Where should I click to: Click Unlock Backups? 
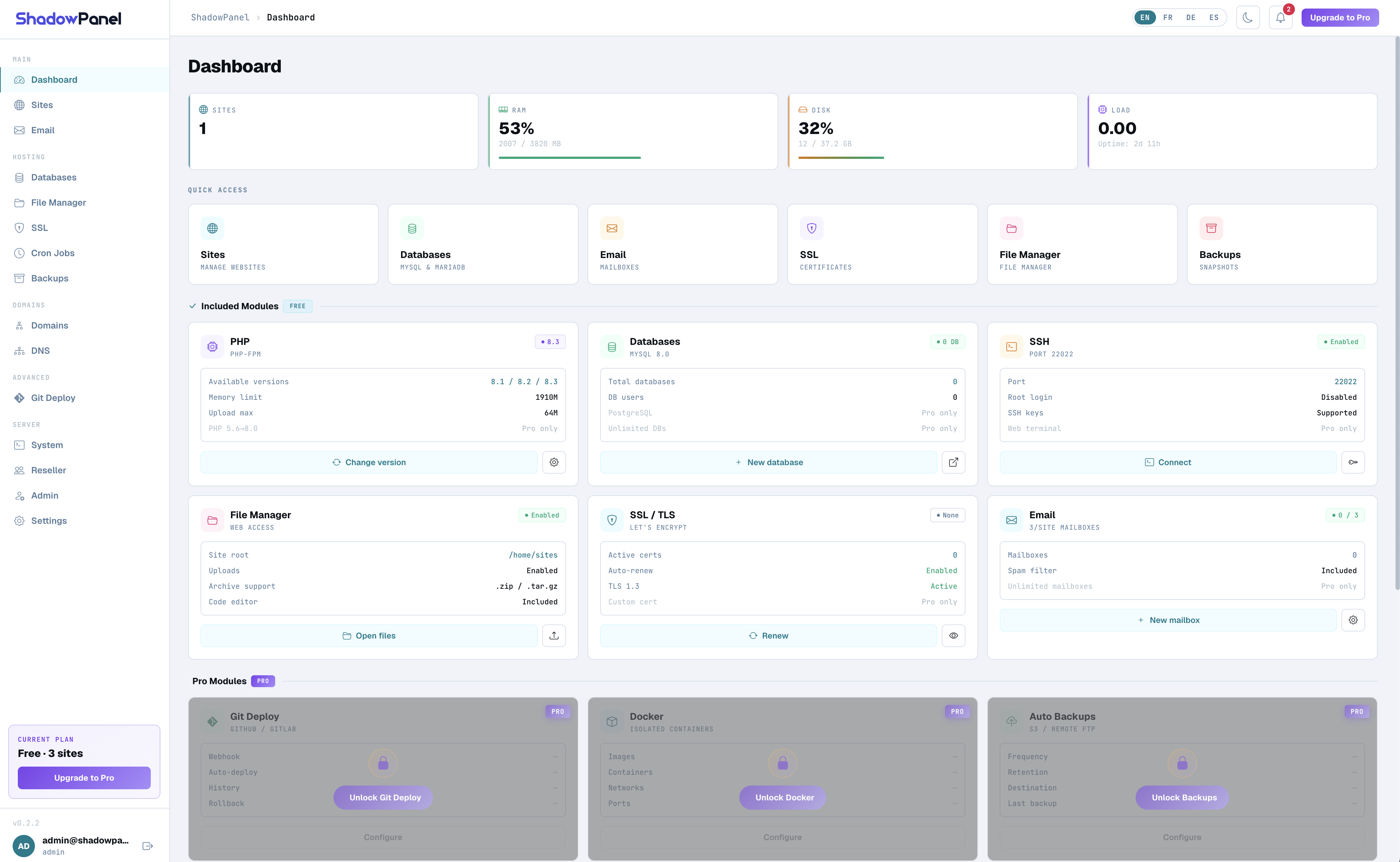(x=1182, y=797)
